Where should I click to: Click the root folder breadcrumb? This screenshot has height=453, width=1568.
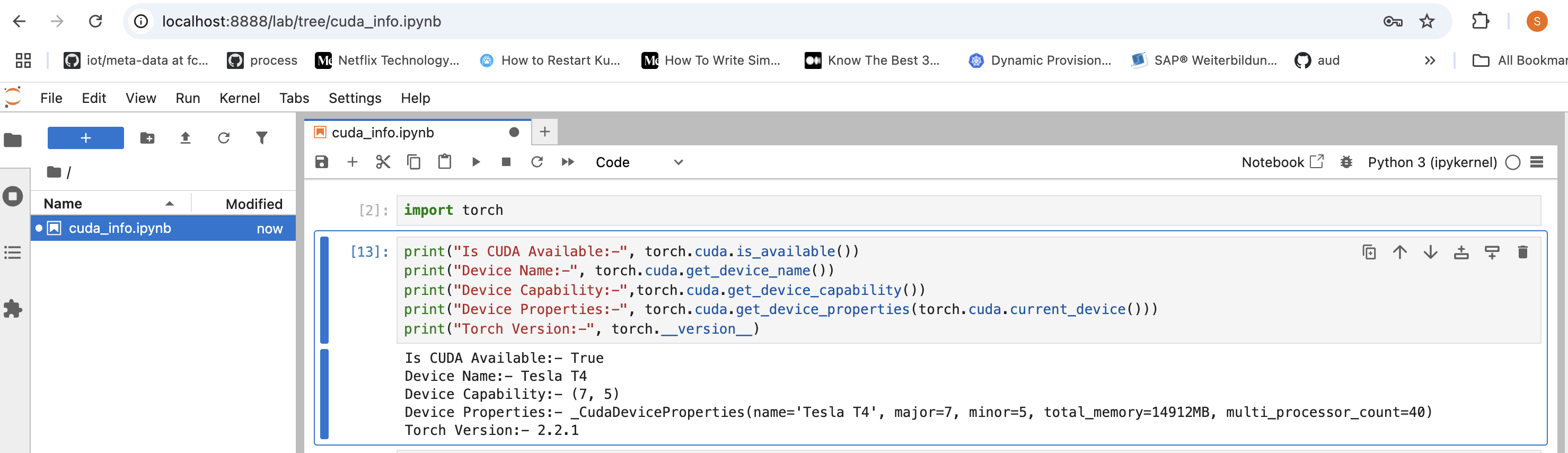(54, 172)
